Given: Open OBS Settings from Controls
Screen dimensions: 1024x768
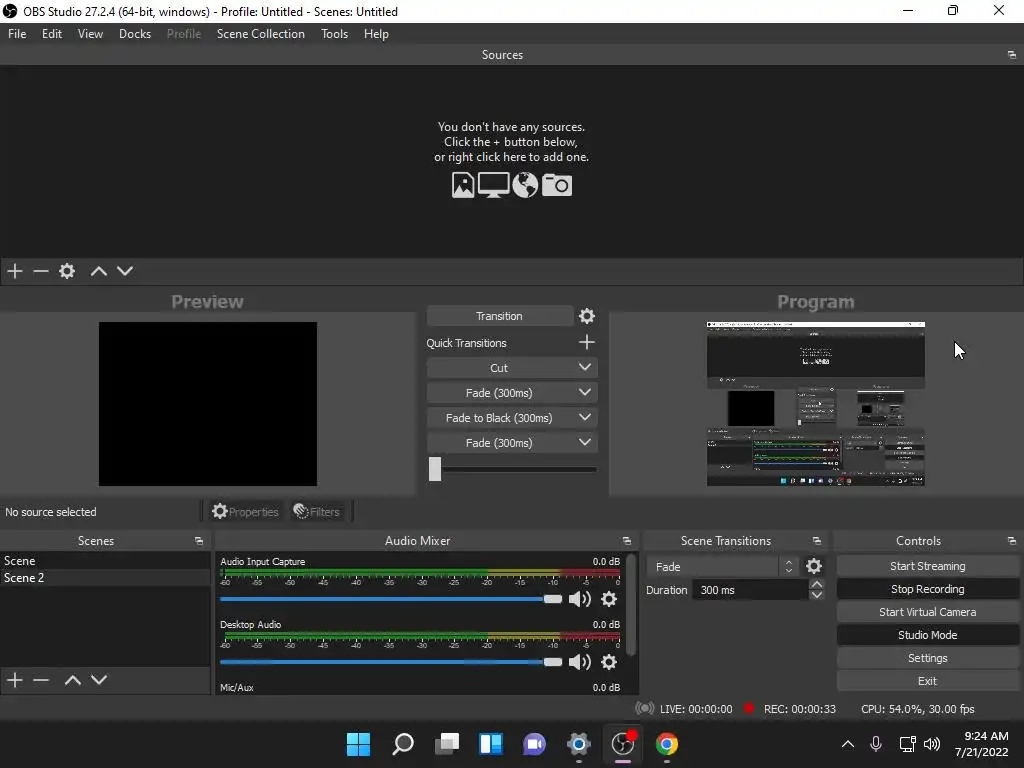Looking at the screenshot, I should click(x=927, y=658).
